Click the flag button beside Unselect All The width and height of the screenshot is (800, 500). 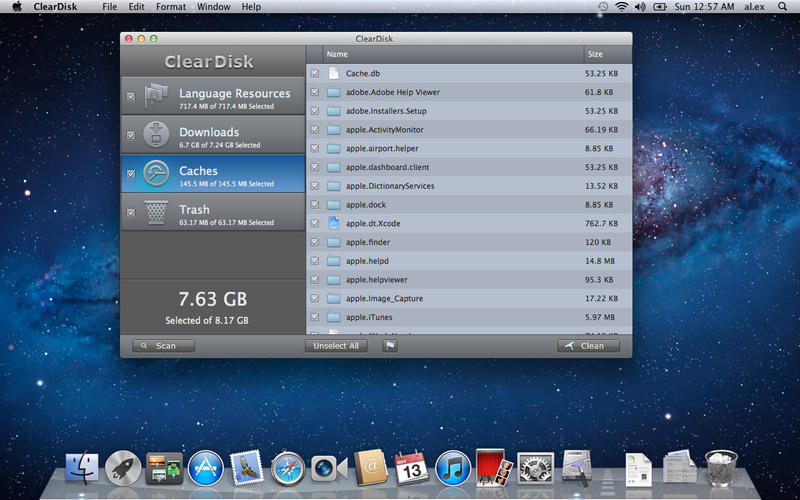click(390, 346)
